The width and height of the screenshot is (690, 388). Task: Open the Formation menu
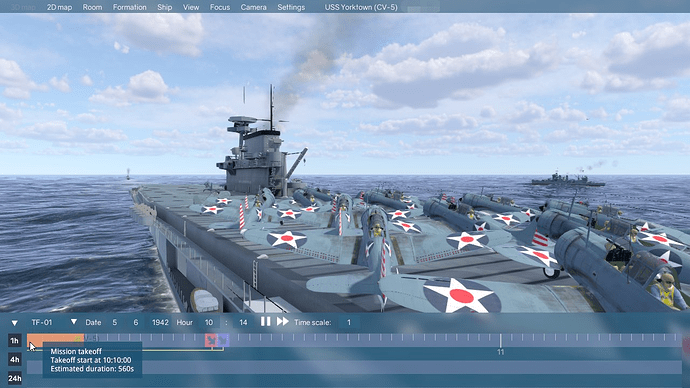[x=129, y=7]
